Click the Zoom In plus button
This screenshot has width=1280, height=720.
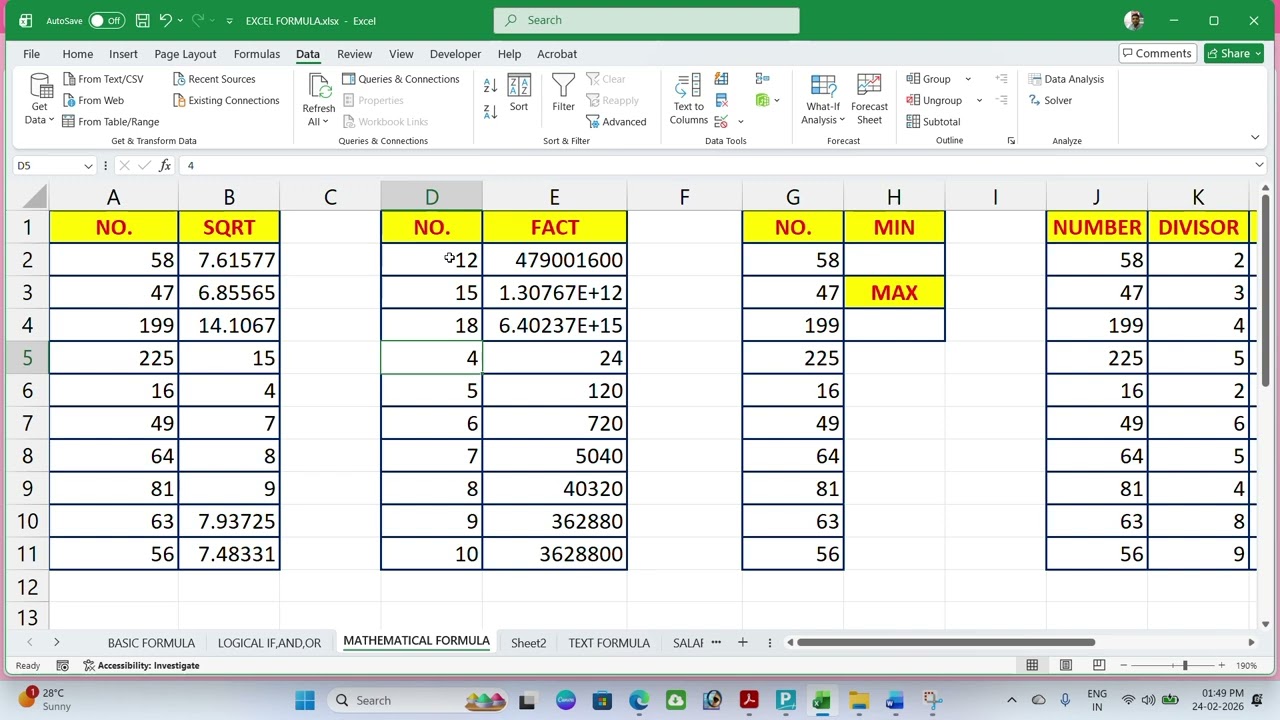1221,665
